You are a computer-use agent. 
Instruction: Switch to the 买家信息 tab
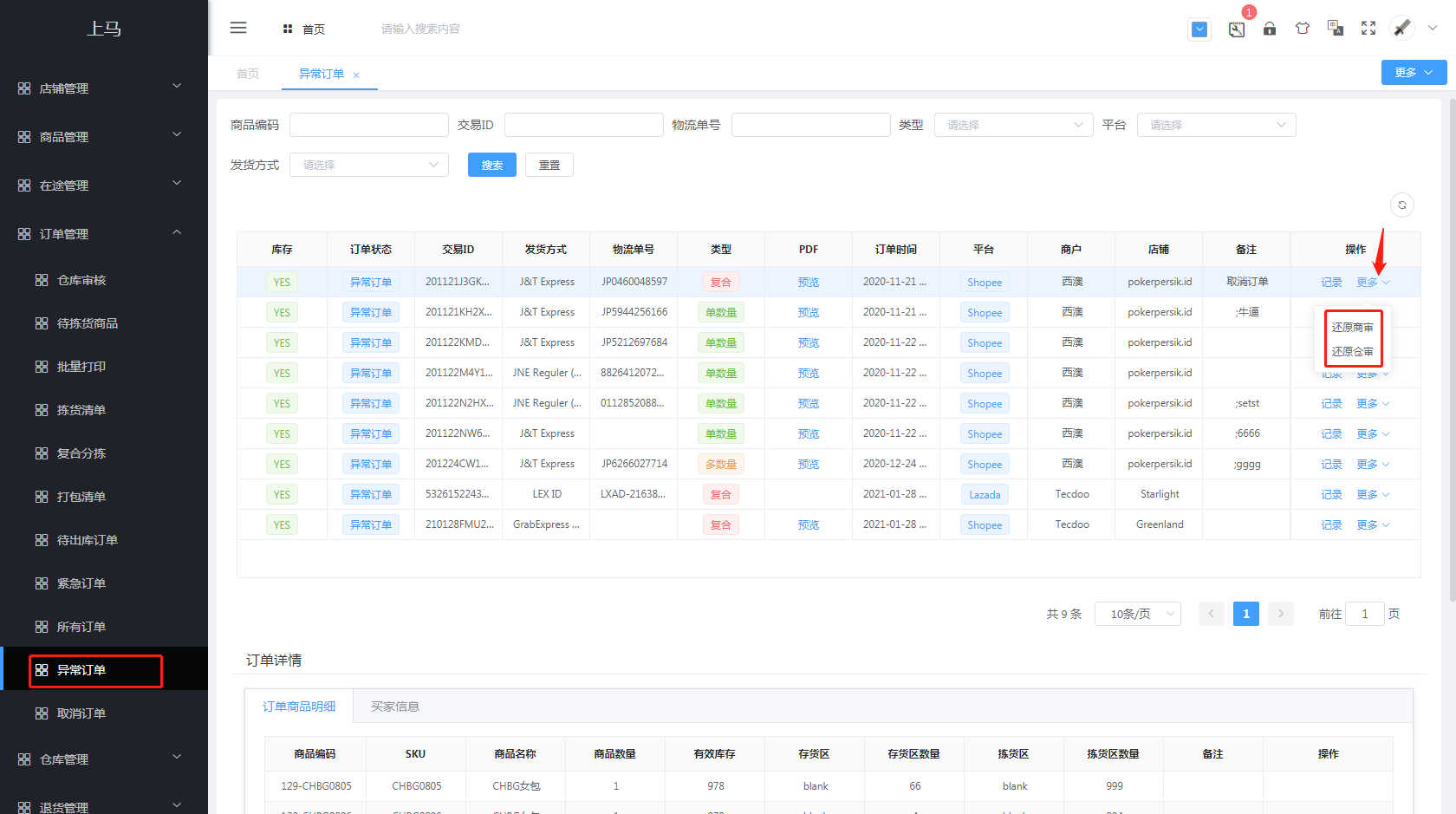tap(395, 707)
